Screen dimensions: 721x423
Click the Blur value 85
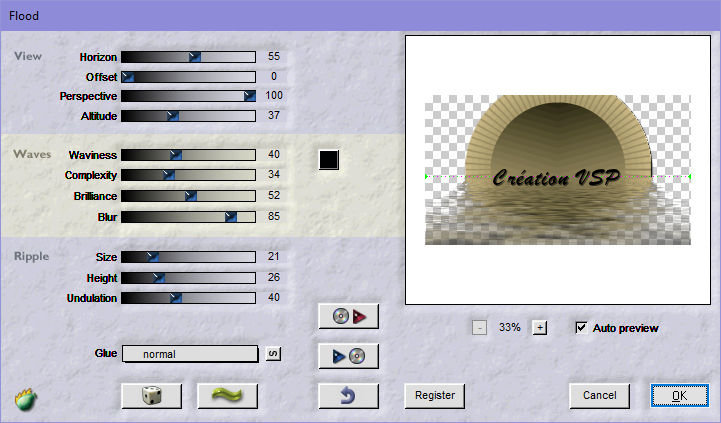tap(274, 216)
